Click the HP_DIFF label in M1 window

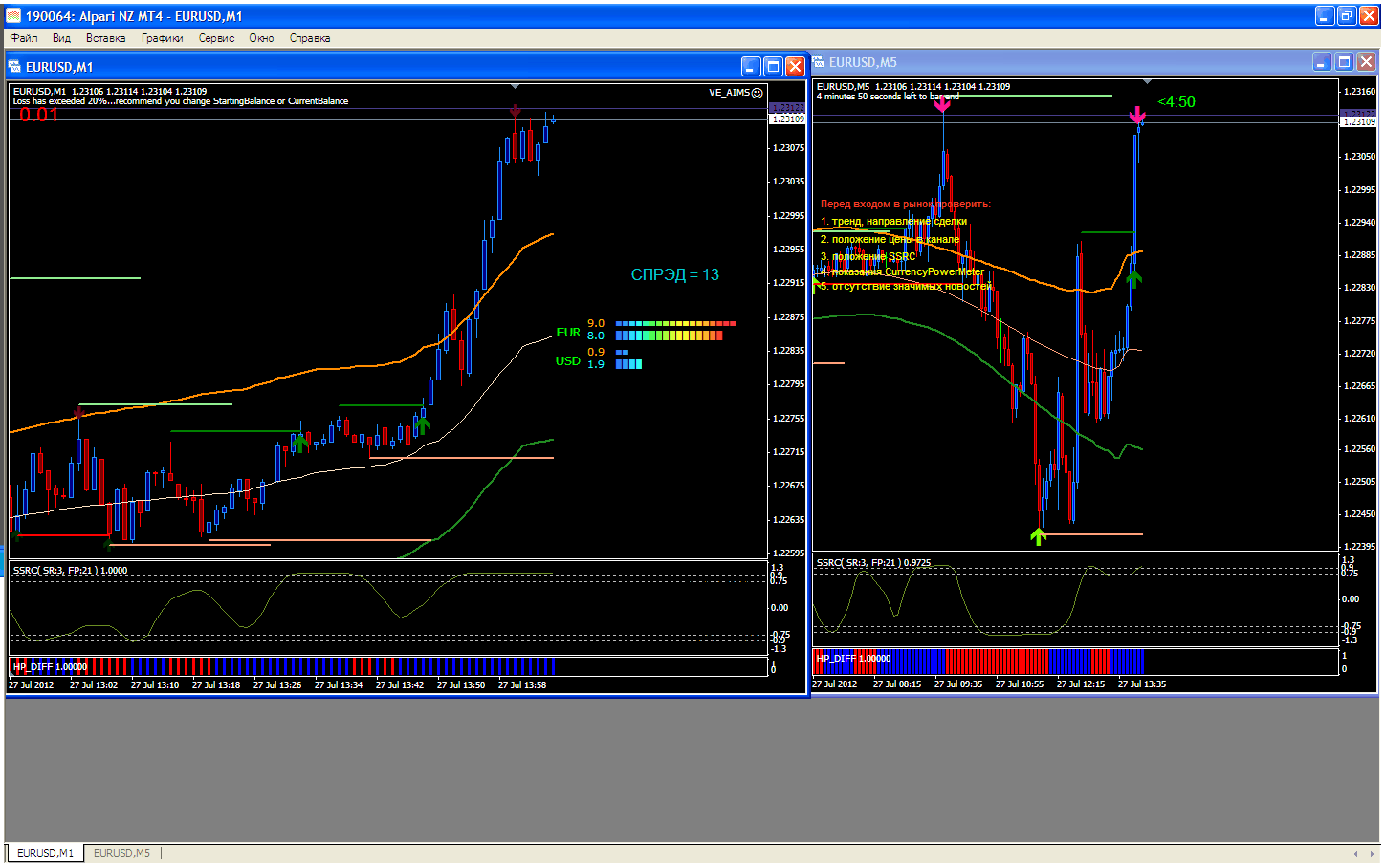click(50, 667)
